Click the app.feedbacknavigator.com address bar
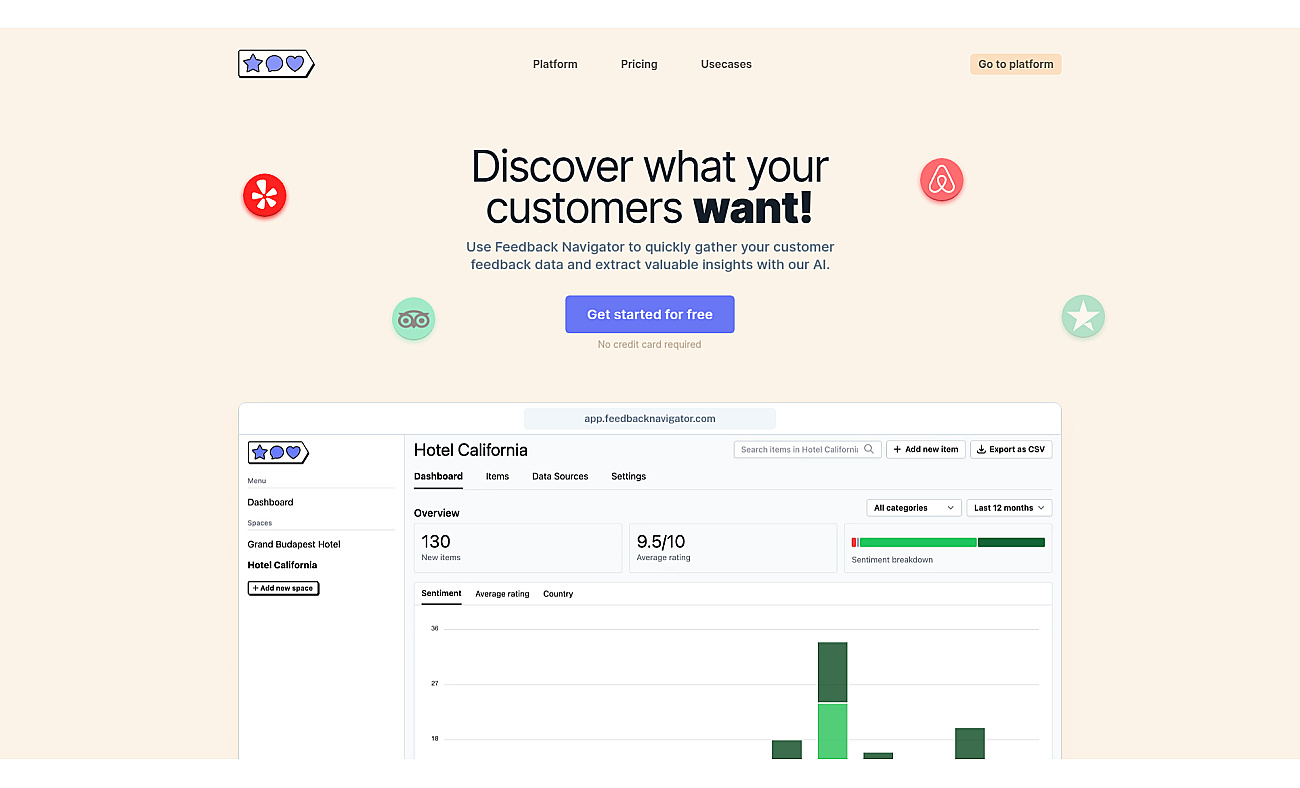Image resolution: width=1300 pixels, height=788 pixels. pos(650,418)
